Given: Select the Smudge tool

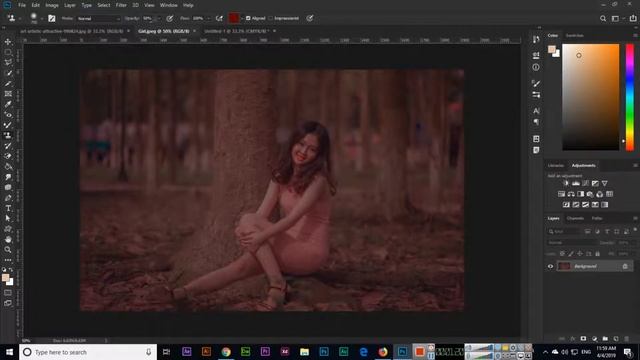Looking at the screenshot, I should [8, 177].
